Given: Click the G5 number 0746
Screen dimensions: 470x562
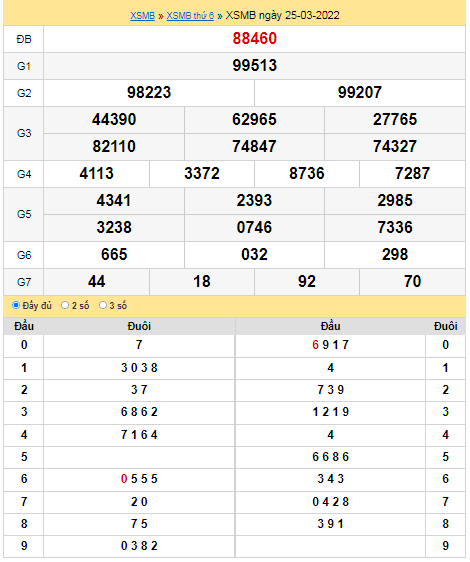Looking at the screenshot, I should pos(254,227).
